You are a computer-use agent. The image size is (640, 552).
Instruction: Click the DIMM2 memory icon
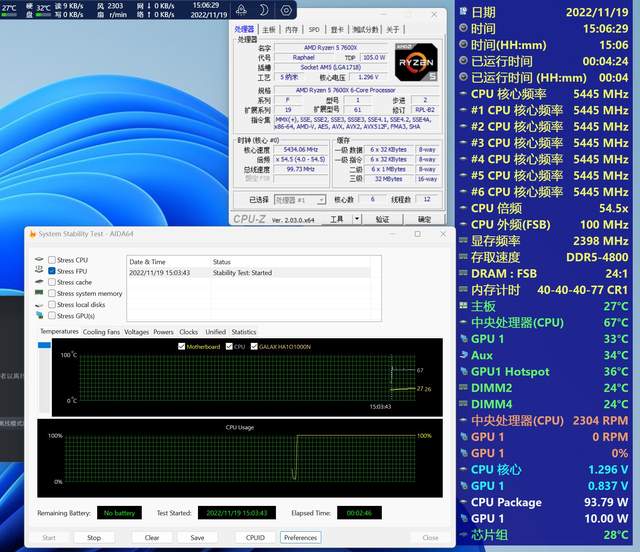[463, 387]
